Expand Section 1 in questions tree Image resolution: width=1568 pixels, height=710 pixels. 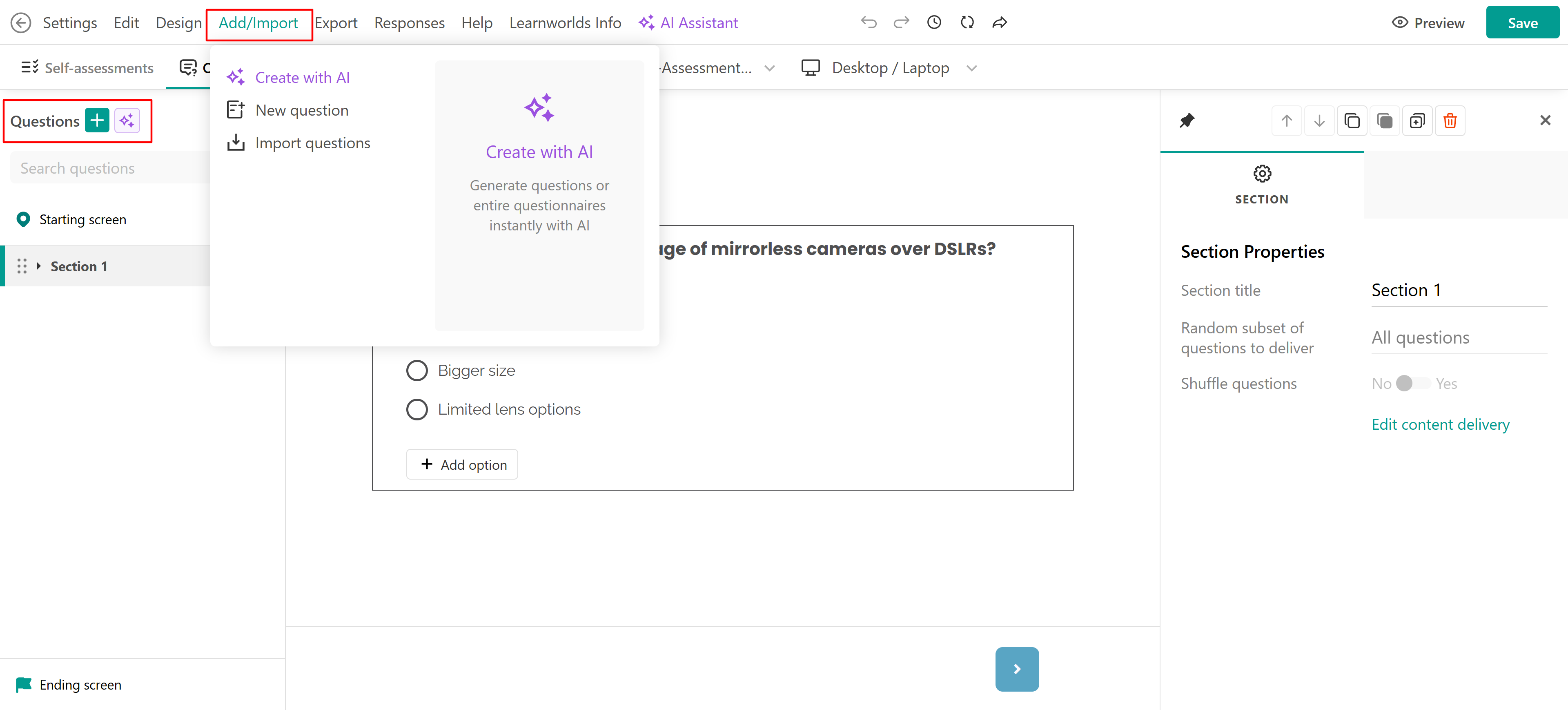coord(38,266)
